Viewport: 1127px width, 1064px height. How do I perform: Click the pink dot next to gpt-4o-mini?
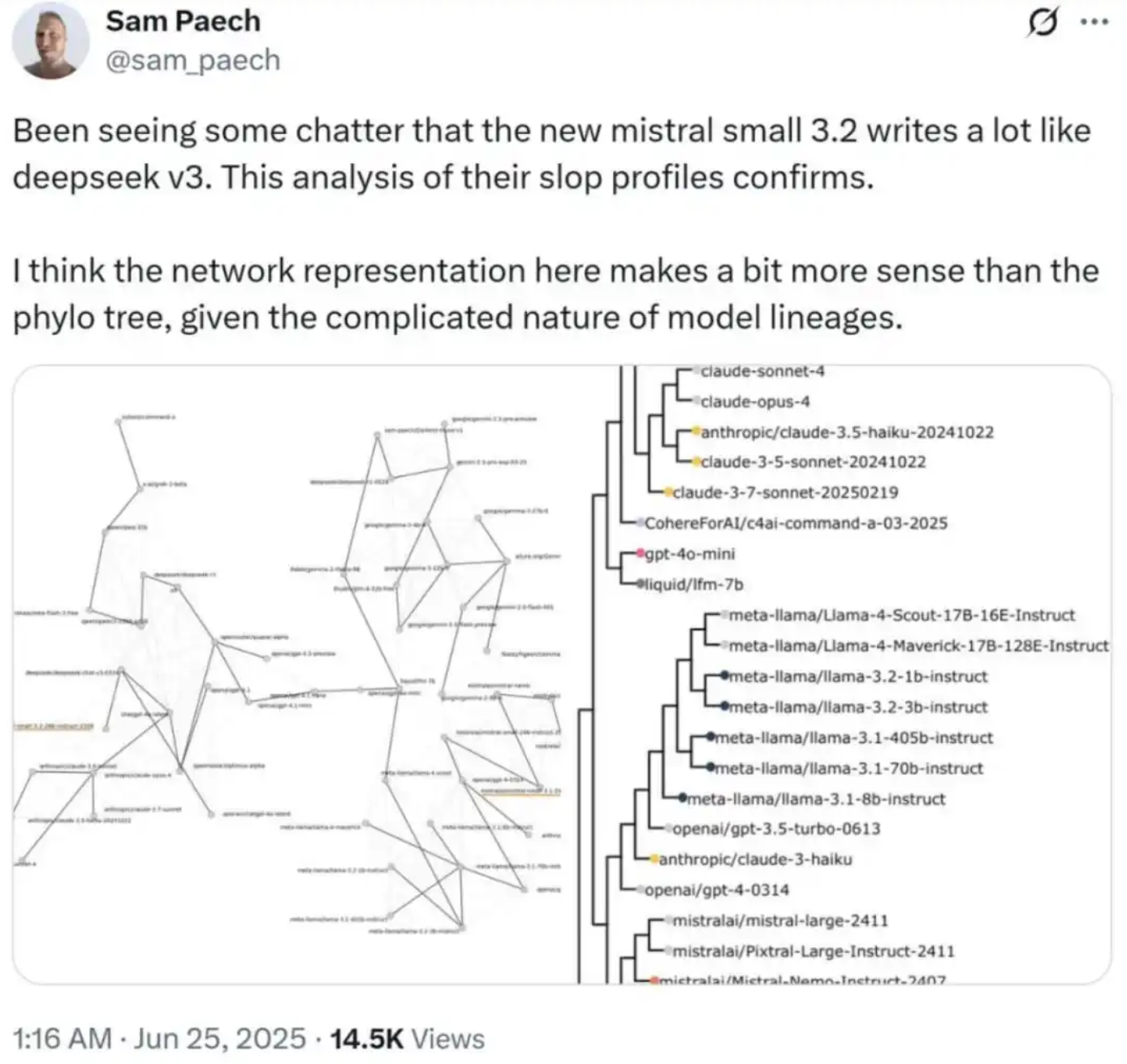641,553
